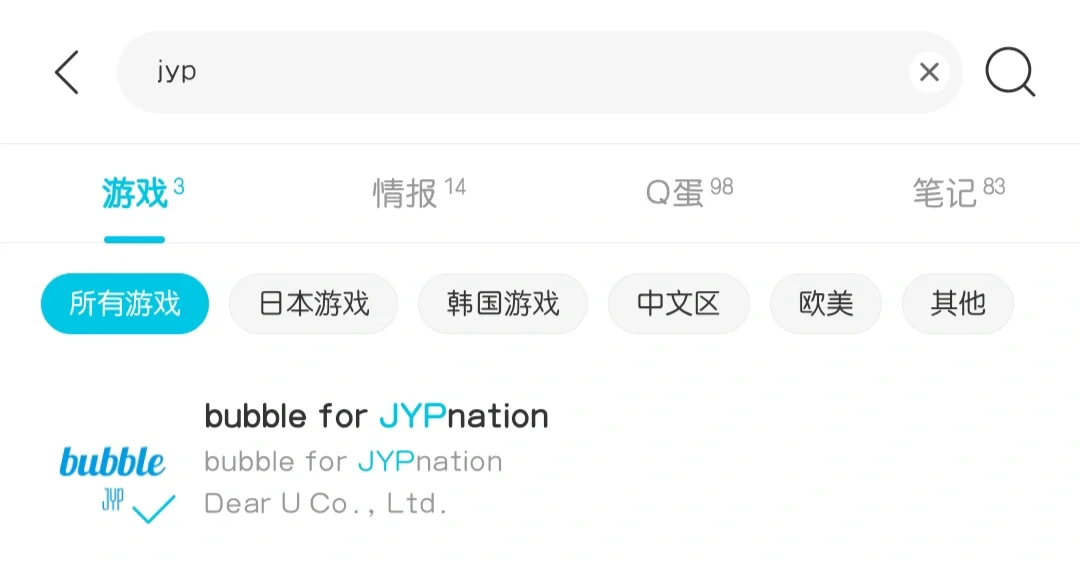Image resolution: width=1080 pixels, height=568 pixels.
Task: Switch to the 游戏 tab
Action: 135,193
